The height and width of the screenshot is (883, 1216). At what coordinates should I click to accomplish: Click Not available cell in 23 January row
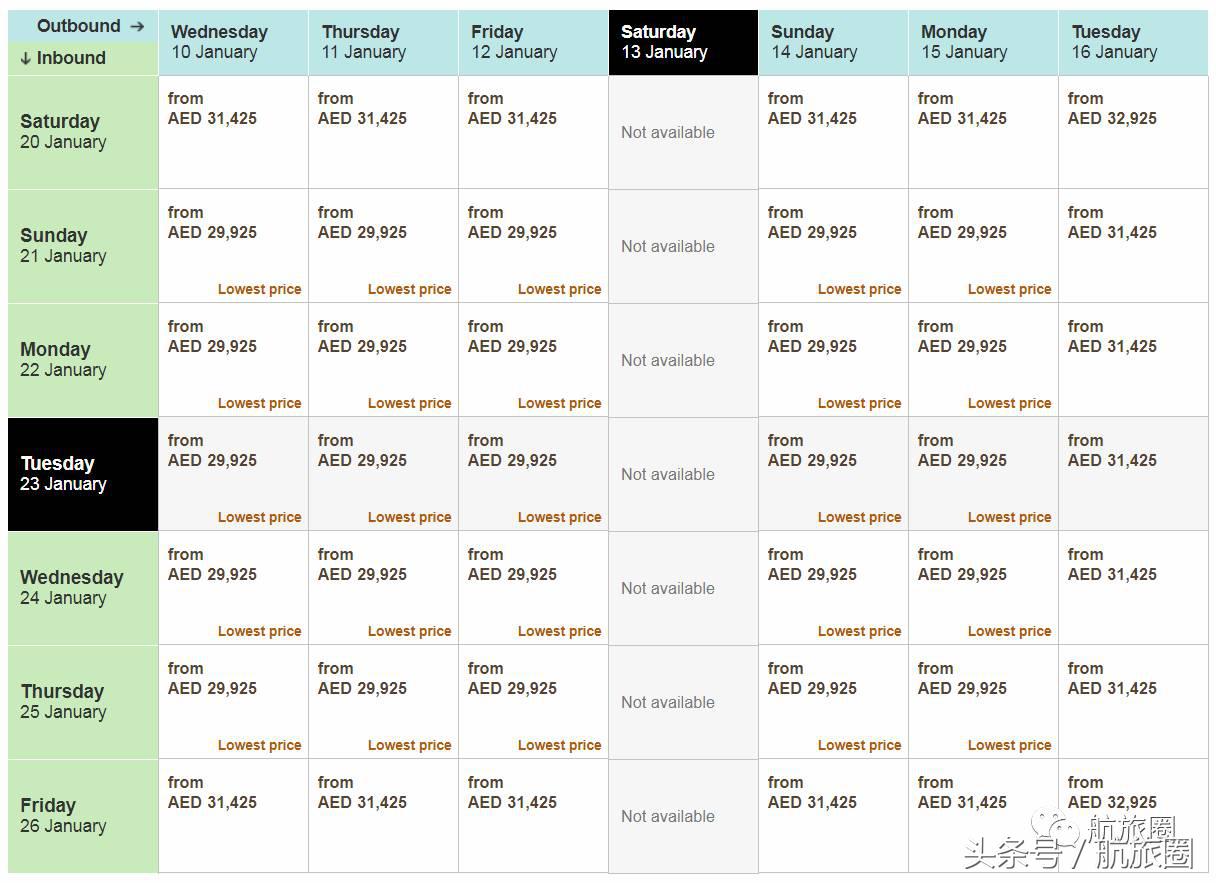pos(668,474)
